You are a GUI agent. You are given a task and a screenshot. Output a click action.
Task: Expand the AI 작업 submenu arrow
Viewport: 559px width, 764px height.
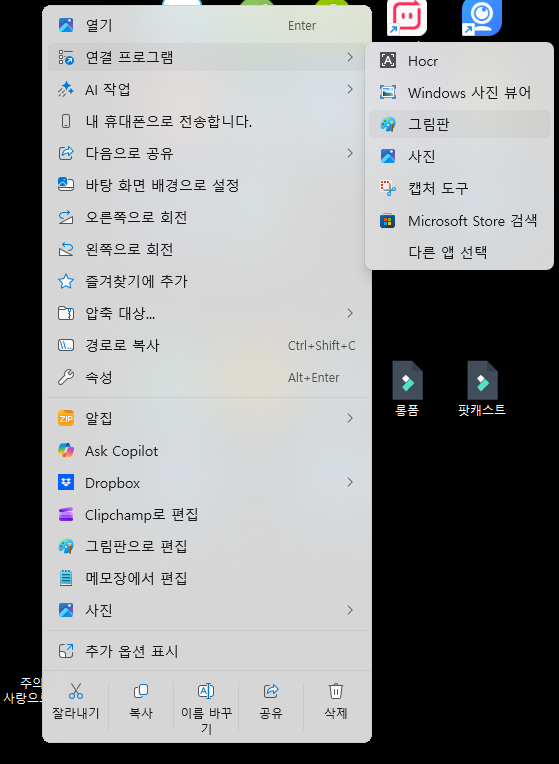click(350, 89)
